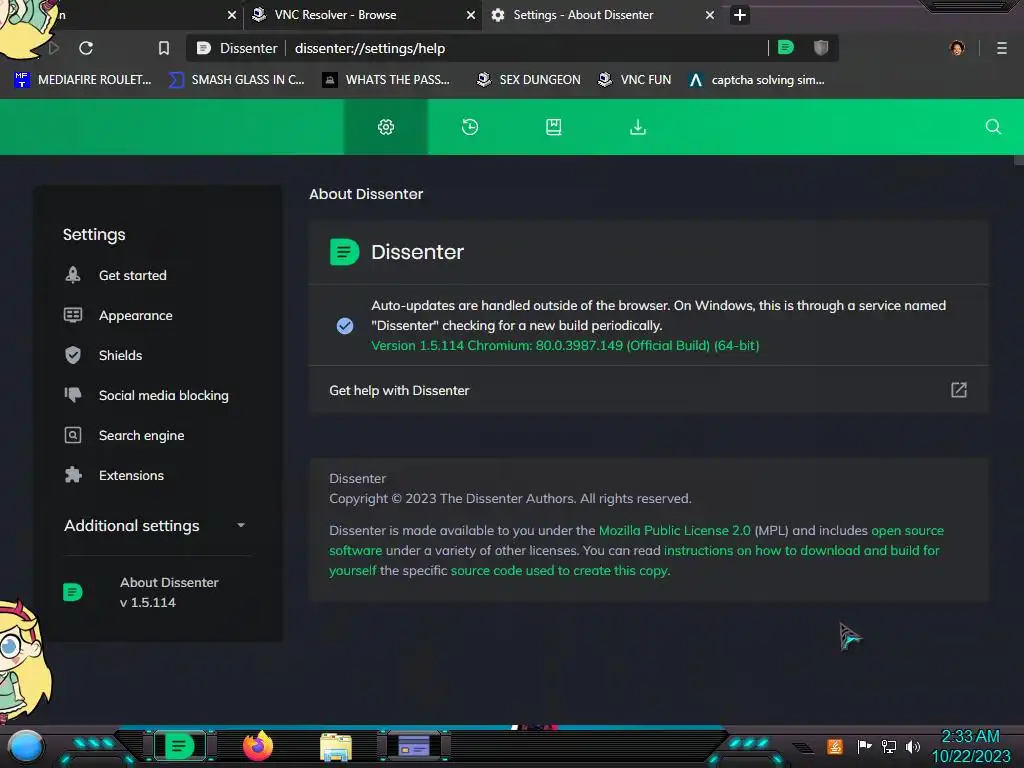Select the Settings - About Dissenter tab

pos(601,14)
